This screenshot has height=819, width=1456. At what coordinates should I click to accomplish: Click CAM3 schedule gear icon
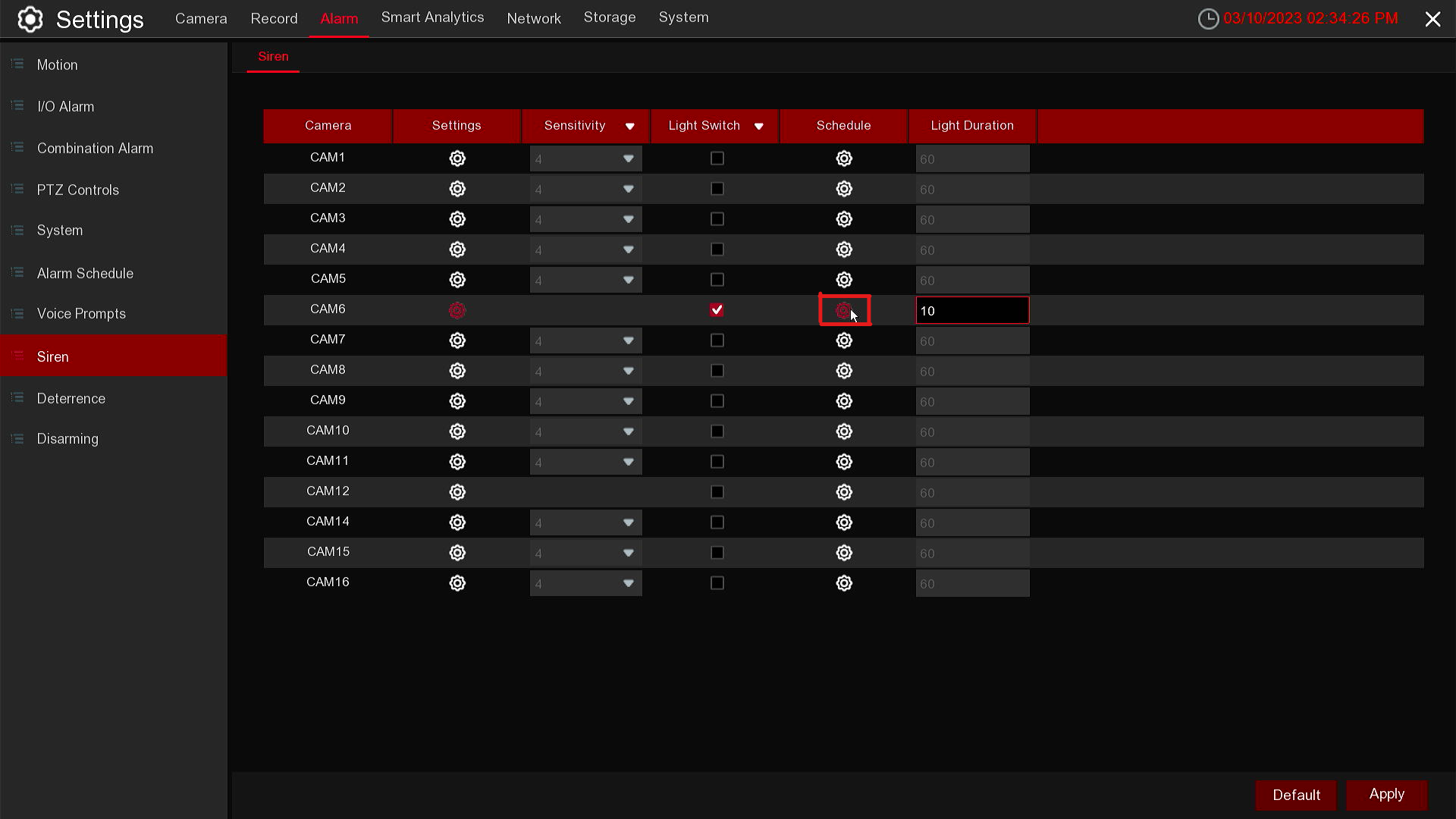[843, 219]
